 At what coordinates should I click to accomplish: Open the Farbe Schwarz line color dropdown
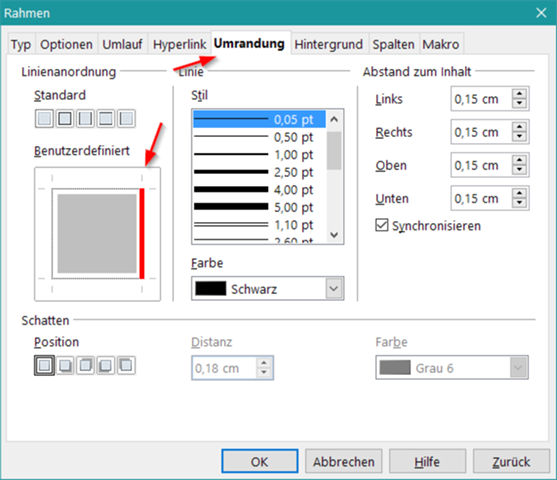click(x=267, y=288)
